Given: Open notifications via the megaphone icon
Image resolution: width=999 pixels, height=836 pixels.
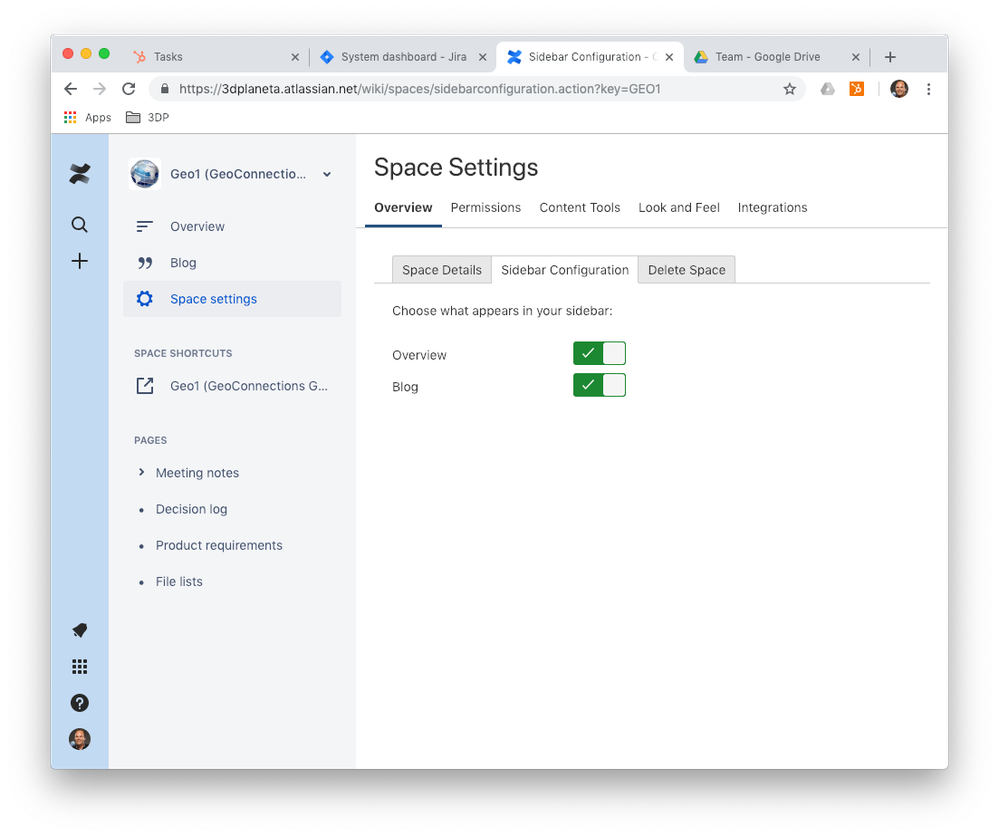Looking at the screenshot, I should click(80, 630).
